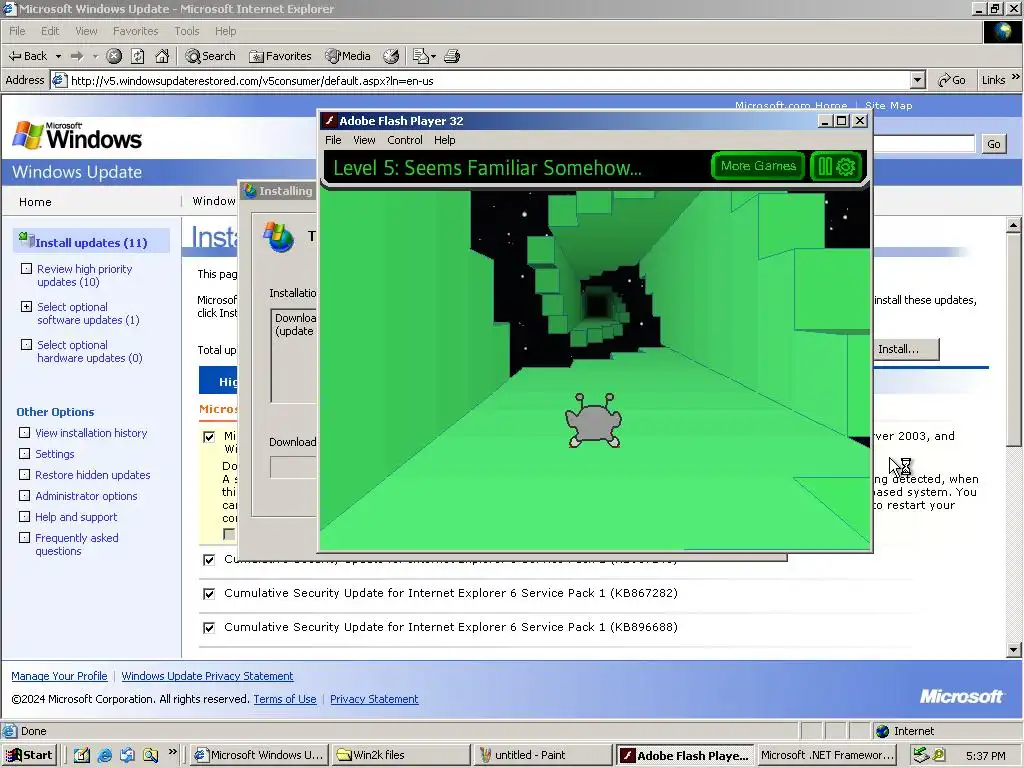The height and width of the screenshot is (768, 1024).
Task: Launch Internet Explorer from quick launch
Action: point(104,755)
